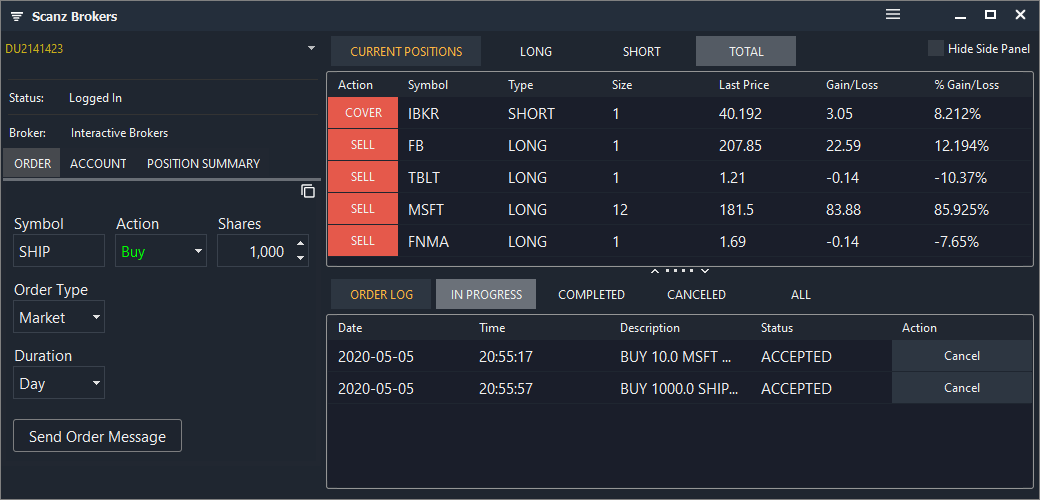Screen dimensions: 1040x500
Task: Select the IBKR symbol cell
Action: [424, 114]
